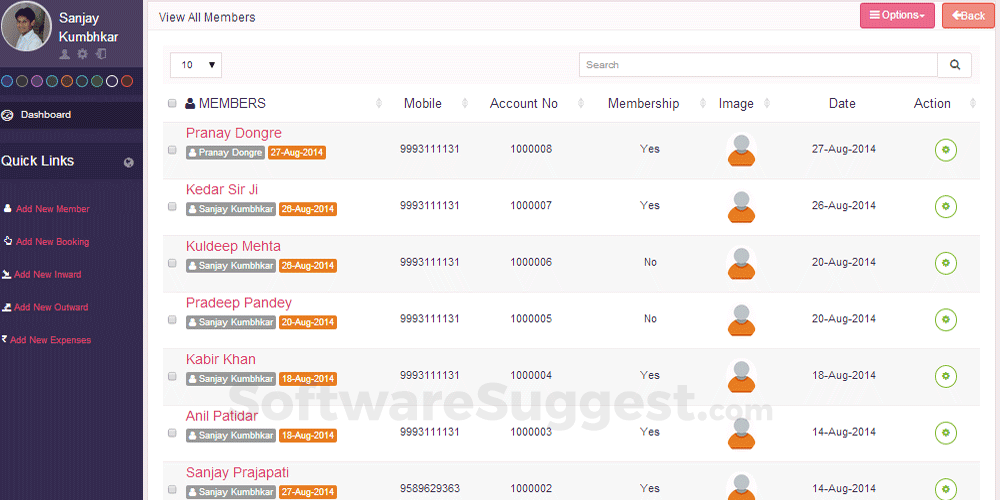Click the user profile icon under the username
The height and width of the screenshot is (500, 1000).
pyautogui.click(x=65, y=54)
